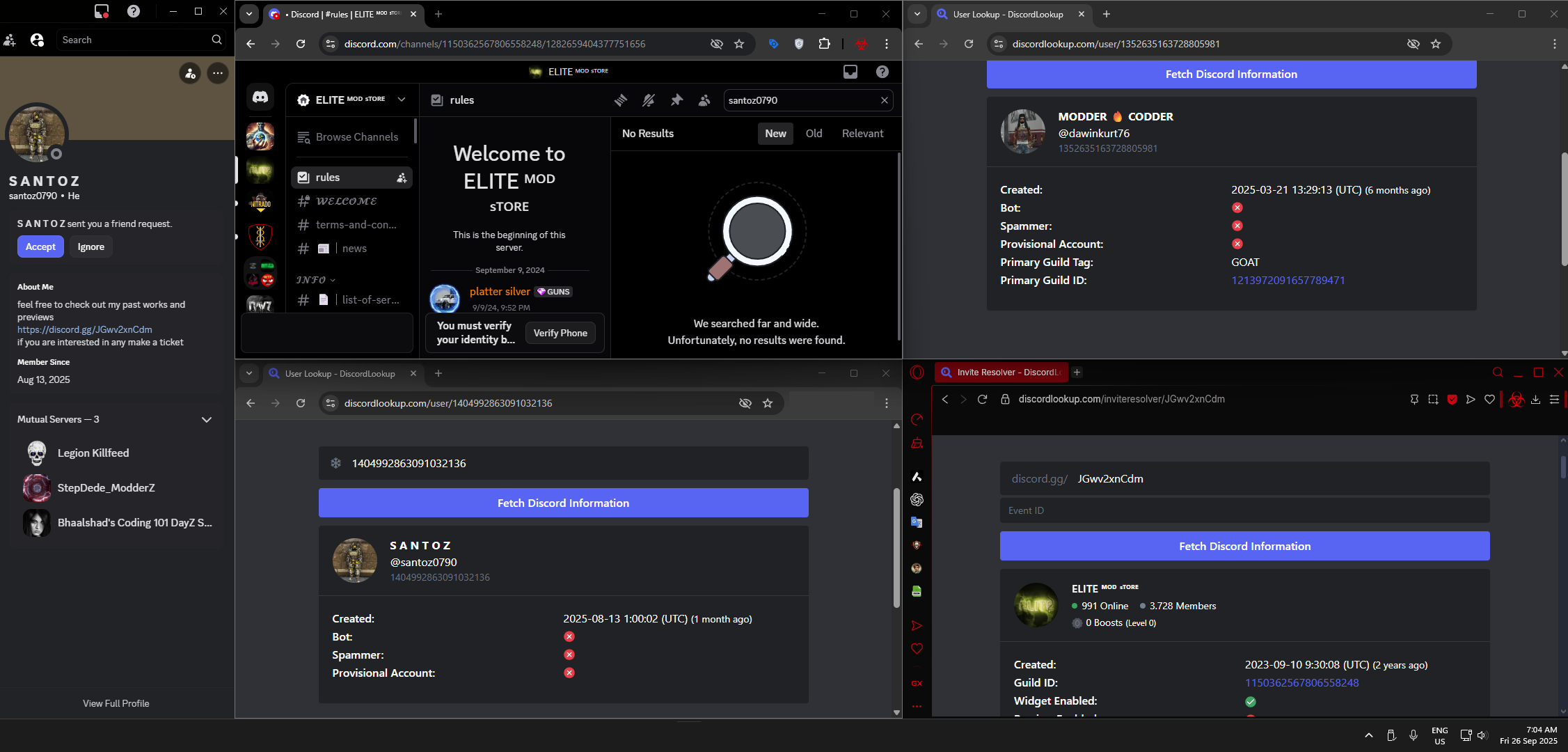
Task: Open the inbox in the Discord app title bar
Action: tap(102, 11)
